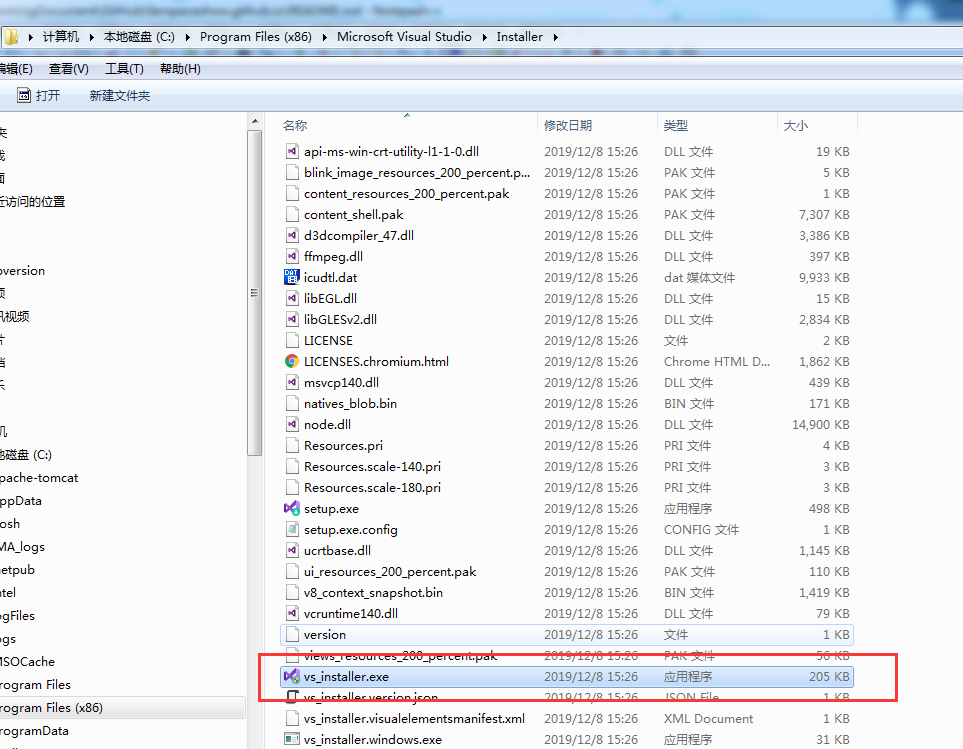This screenshot has height=749, width=963.
Task: Click the folder icon in the address bar
Action: tap(10, 37)
